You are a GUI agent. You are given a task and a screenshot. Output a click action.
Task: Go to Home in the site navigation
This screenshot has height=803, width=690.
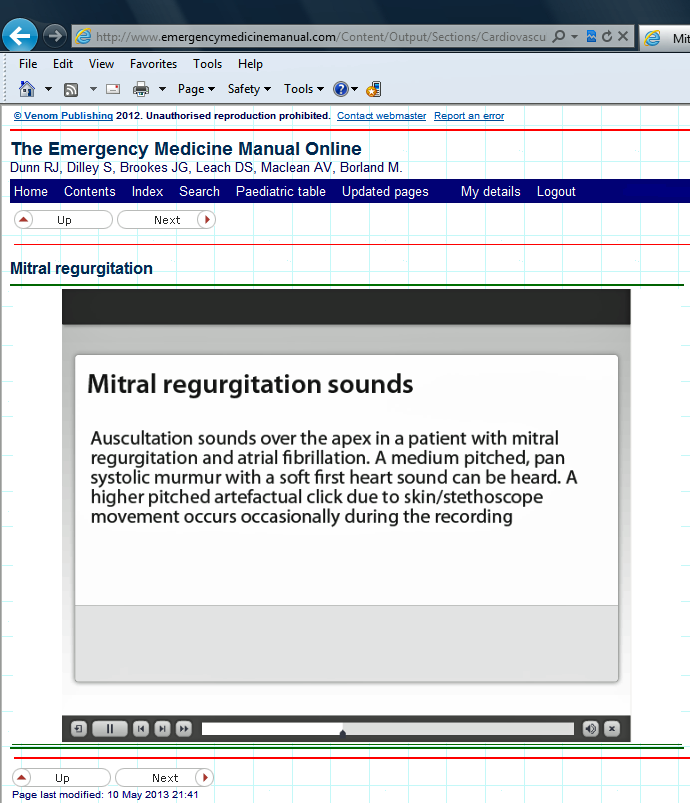31,192
